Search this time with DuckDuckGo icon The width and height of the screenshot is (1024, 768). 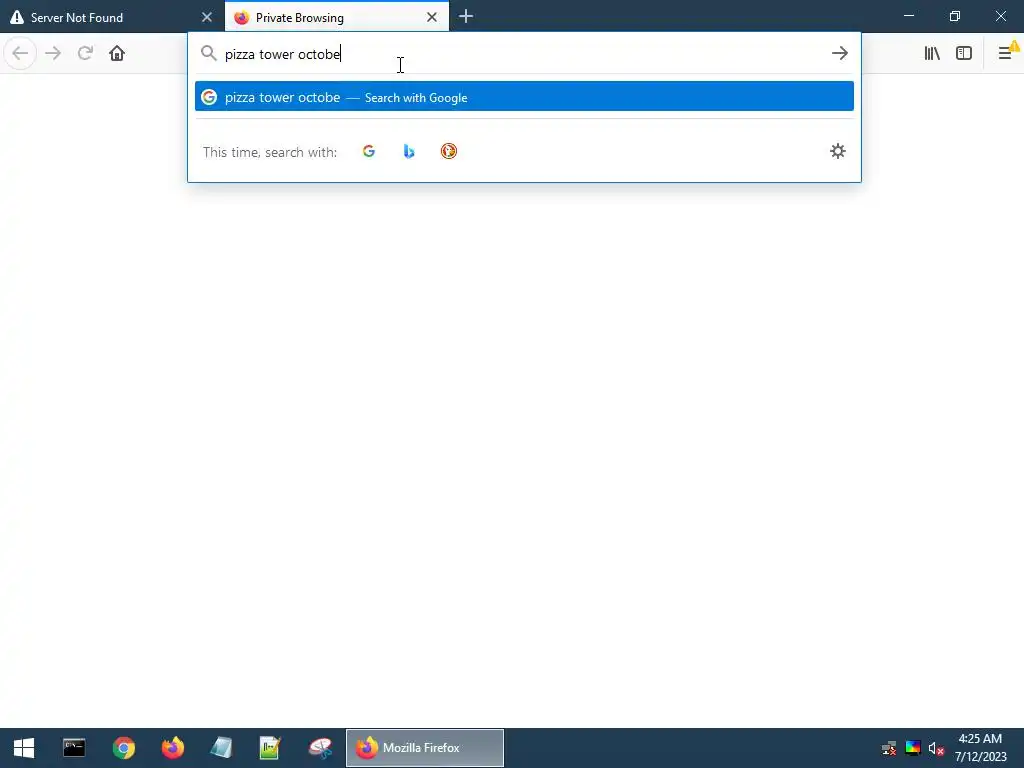point(449,152)
